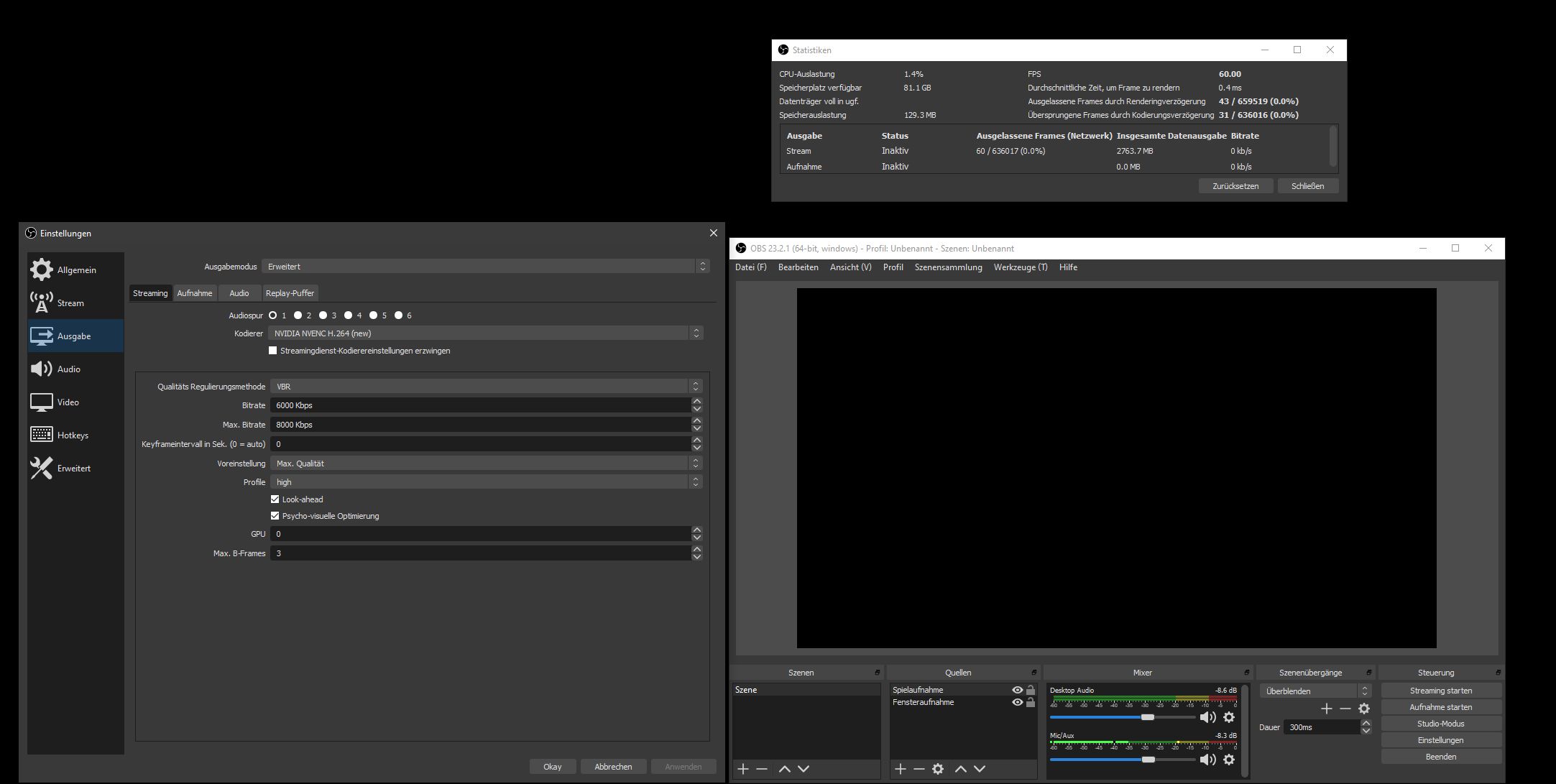This screenshot has width=1556, height=784.
Task: Mute the Desktop Audio speaker icon
Action: [x=1207, y=717]
